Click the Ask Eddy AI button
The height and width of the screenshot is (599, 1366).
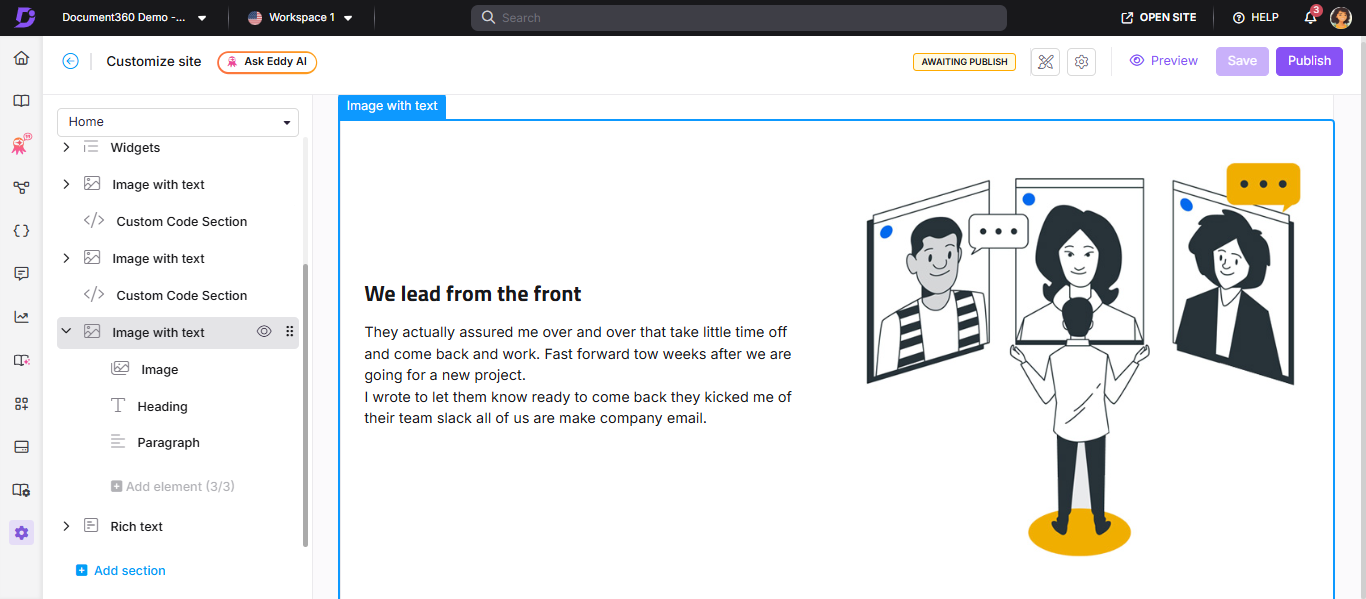click(x=268, y=62)
